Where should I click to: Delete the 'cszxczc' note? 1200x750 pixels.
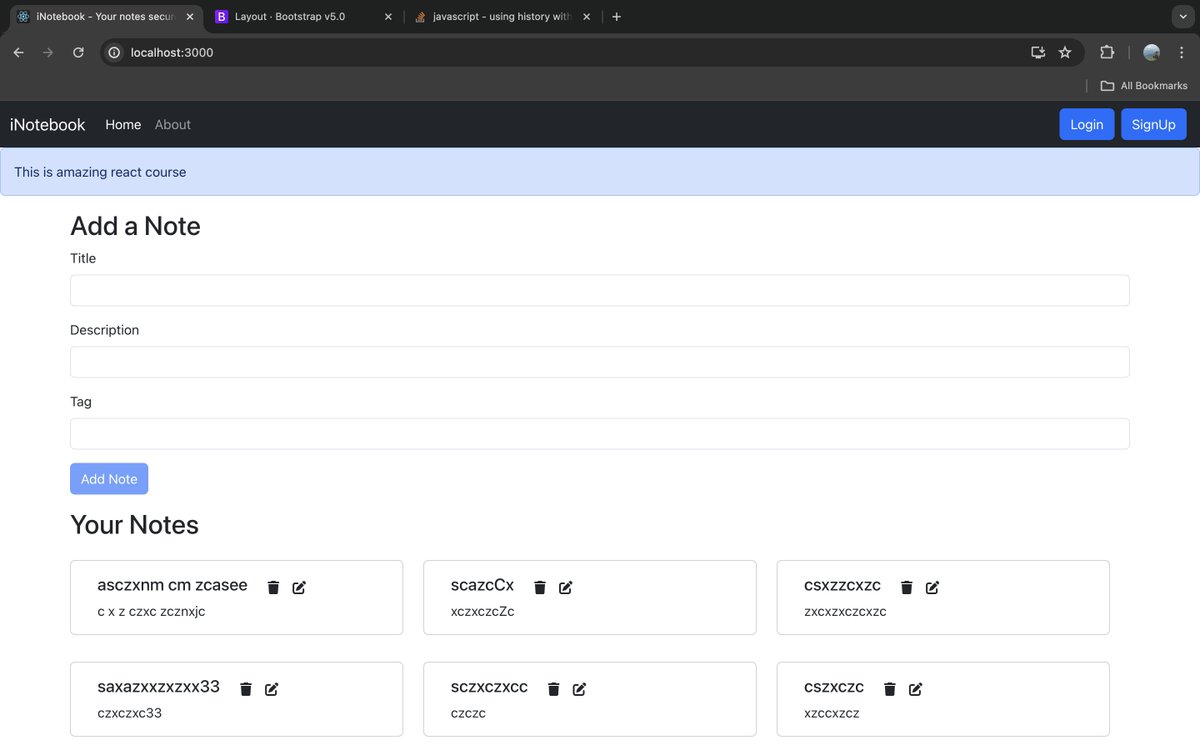coord(890,688)
